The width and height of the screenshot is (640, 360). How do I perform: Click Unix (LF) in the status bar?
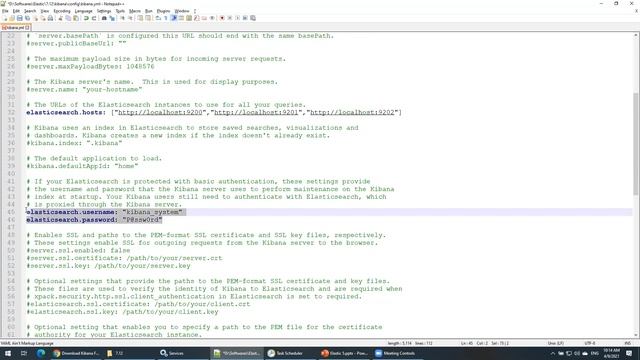(x=556, y=344)
